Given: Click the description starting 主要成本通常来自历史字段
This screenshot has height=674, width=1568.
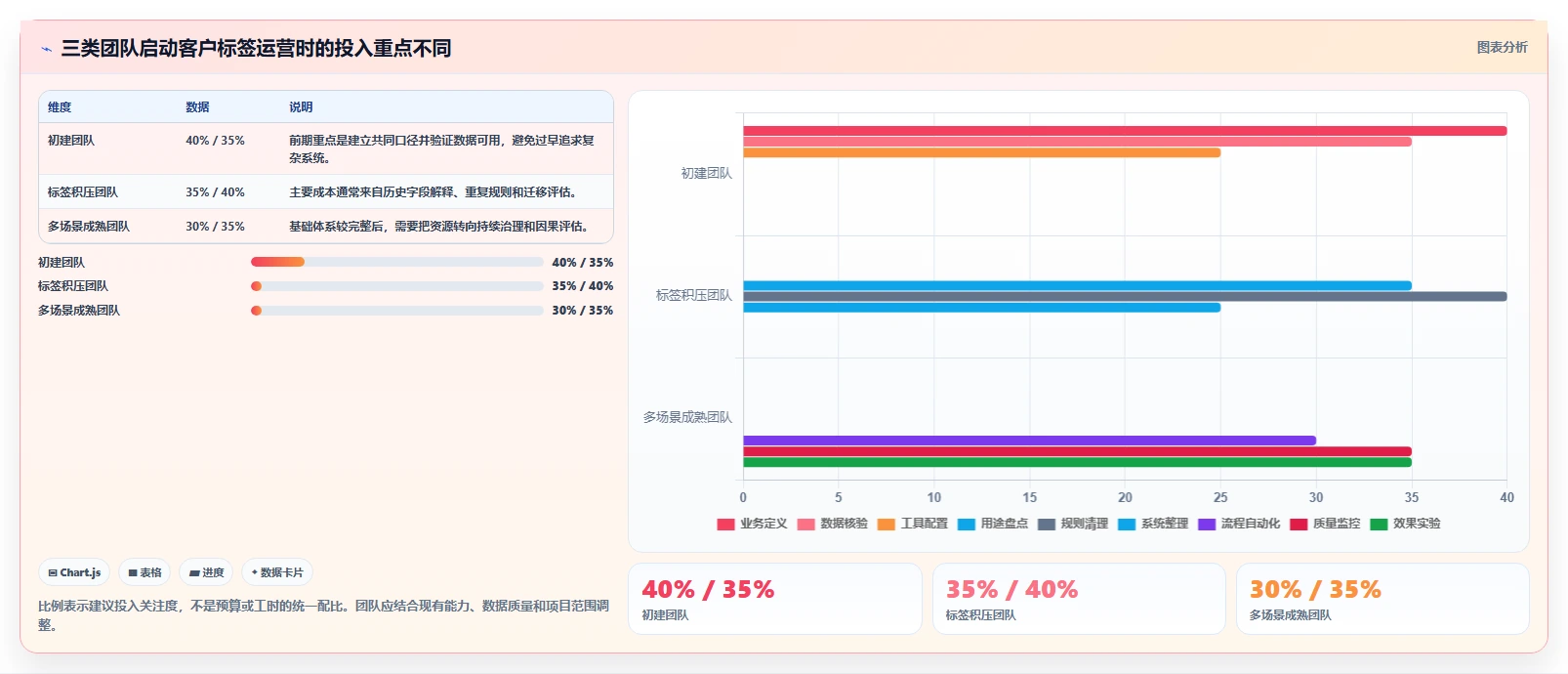Looking at the screenshot, I should (434, 192).
